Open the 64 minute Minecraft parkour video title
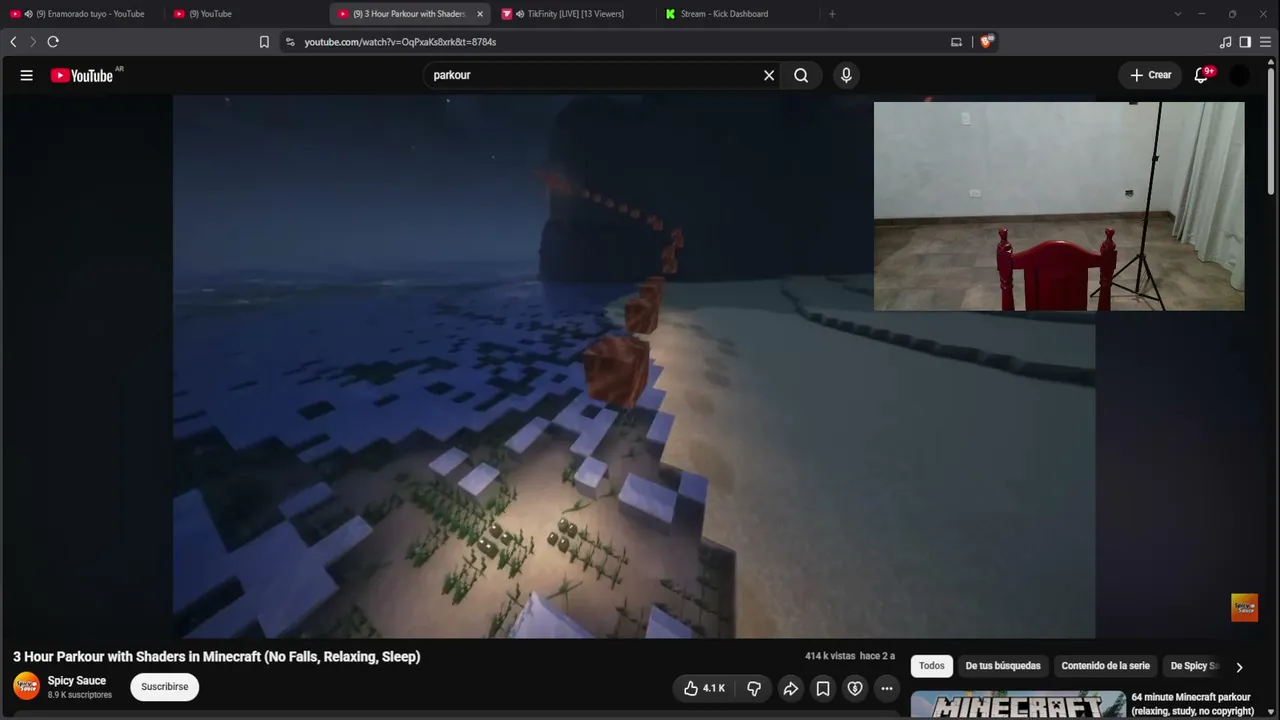 1192,704
